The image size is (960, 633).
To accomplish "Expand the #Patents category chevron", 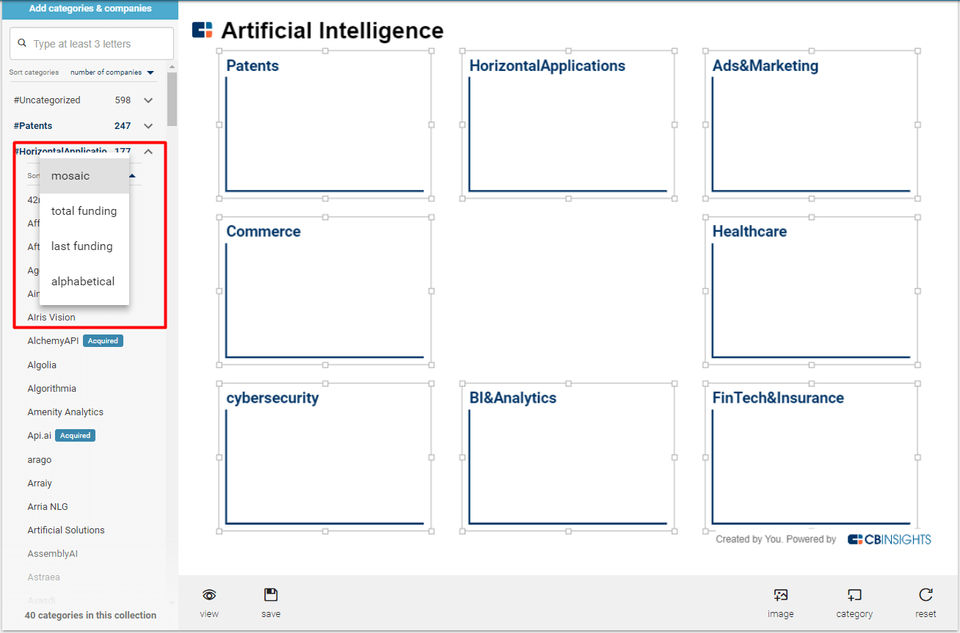I will 148,125.
